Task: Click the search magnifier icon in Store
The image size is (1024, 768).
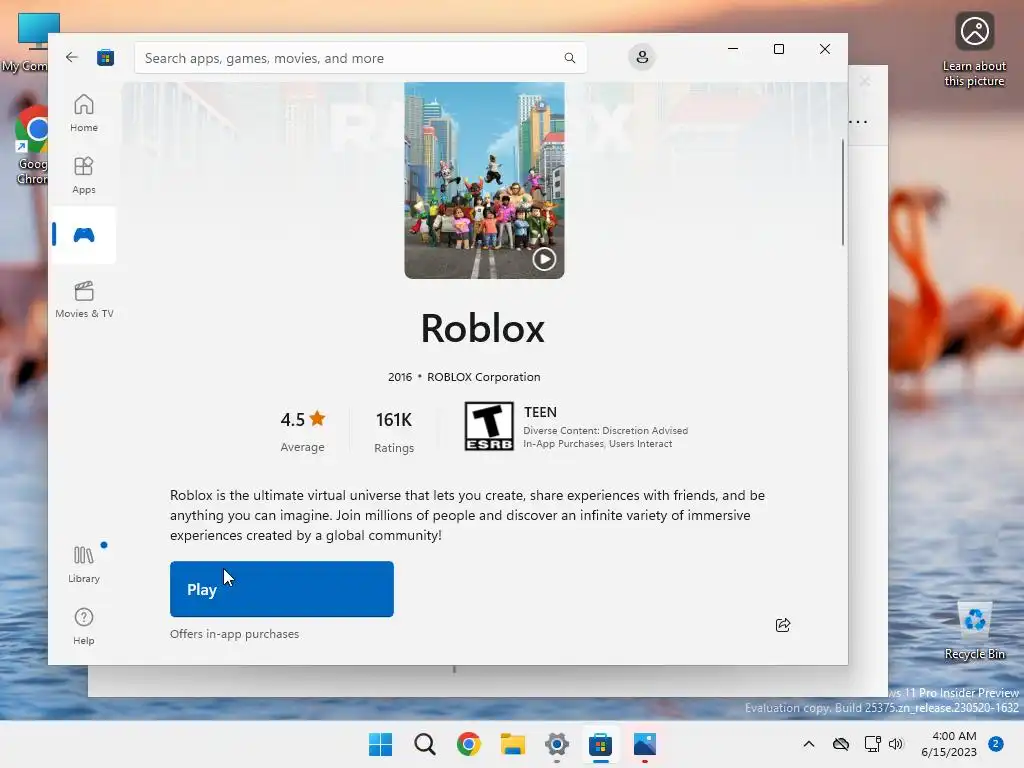Action: click(569, 58)
